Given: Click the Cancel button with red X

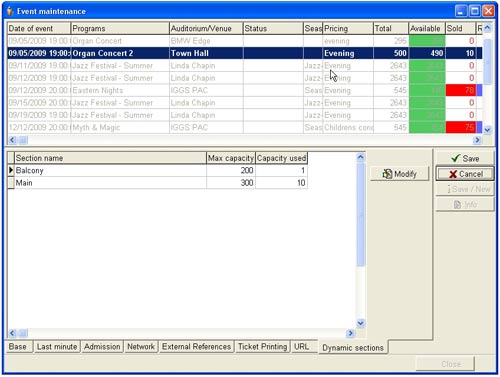Looking at the screenshot, I should click(465, 174).
